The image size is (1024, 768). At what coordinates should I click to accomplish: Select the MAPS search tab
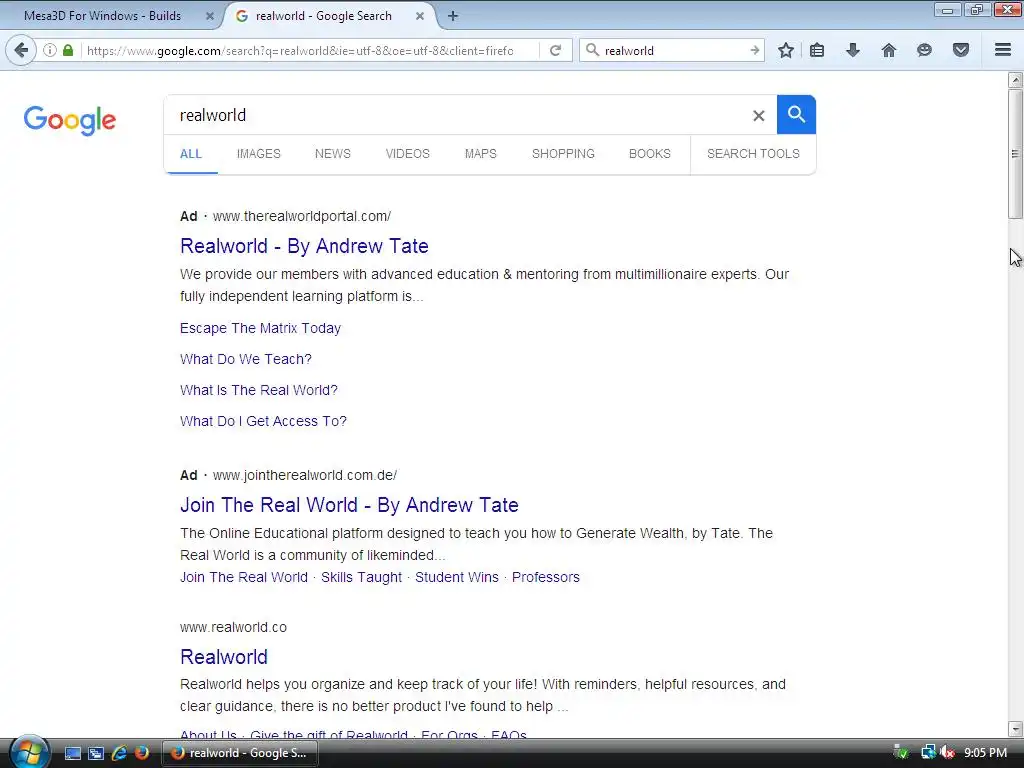[x=481, y=153]
